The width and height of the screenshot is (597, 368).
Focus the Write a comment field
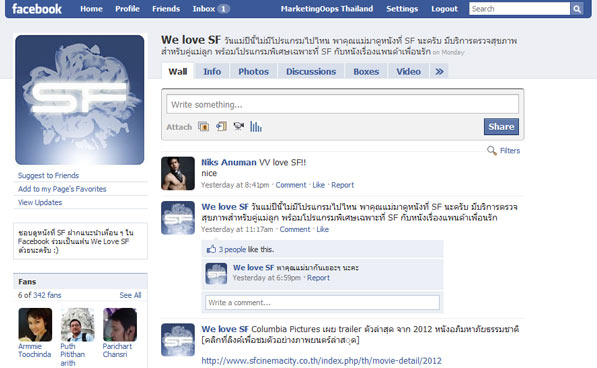click(322, 303)
